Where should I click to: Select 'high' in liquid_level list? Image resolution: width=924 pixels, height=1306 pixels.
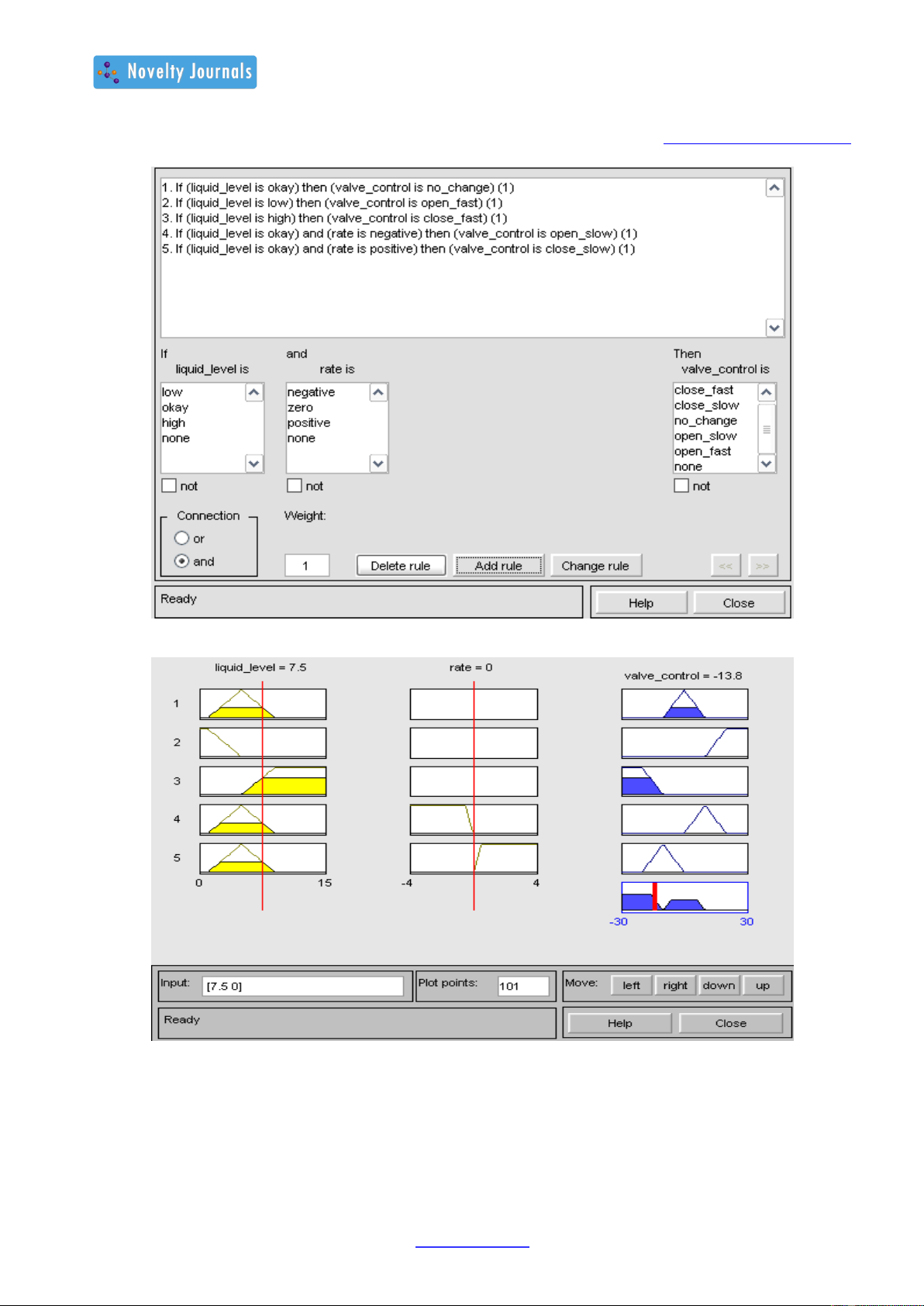tap(174, 423)
